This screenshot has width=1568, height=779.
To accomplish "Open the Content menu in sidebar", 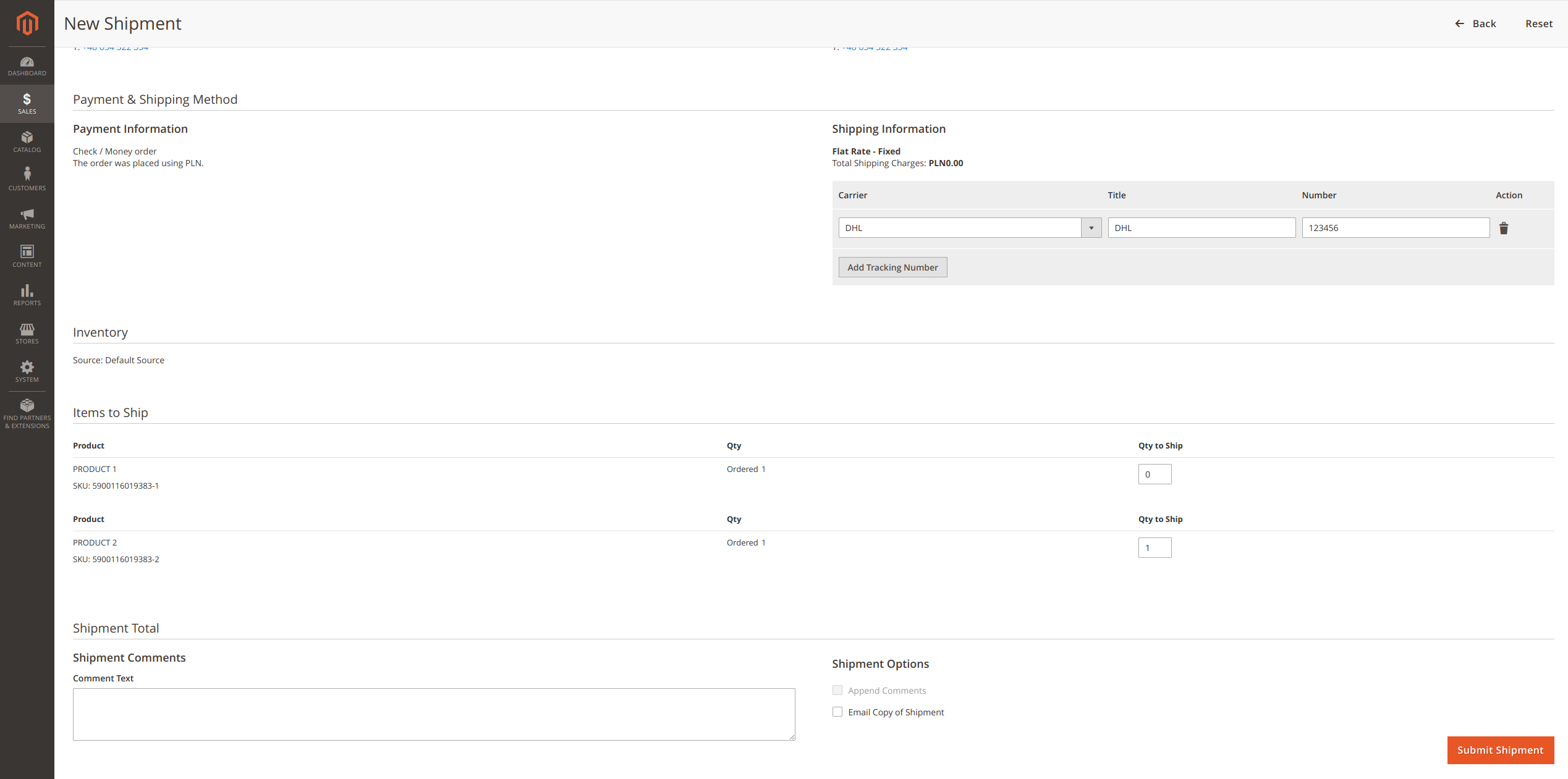I will [x=27, y=256].
